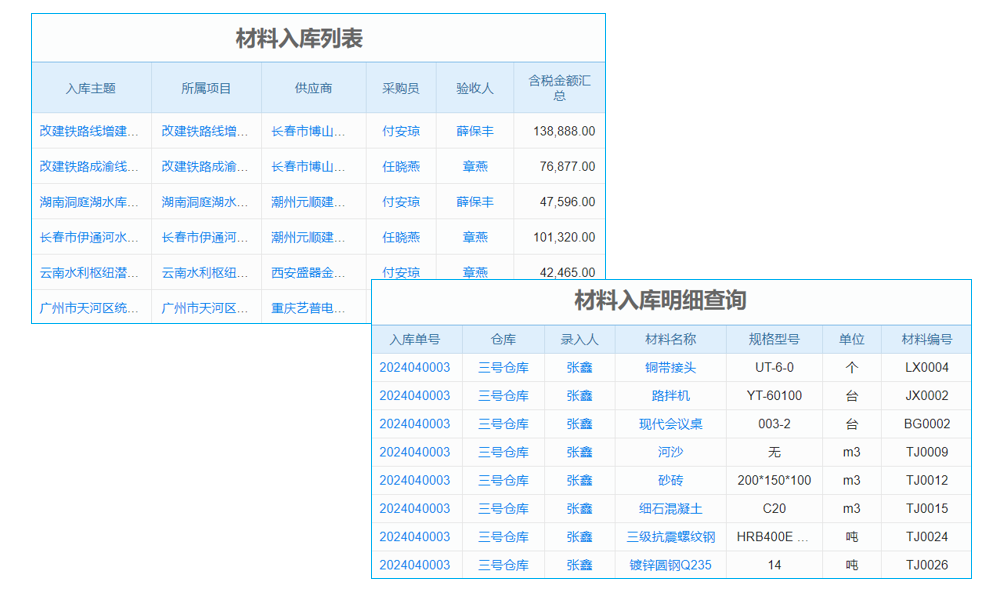The height and width of the screenshot is (600, 1000).
Task: Open the 改建铁路线增建 entry link
Action: 92,131
